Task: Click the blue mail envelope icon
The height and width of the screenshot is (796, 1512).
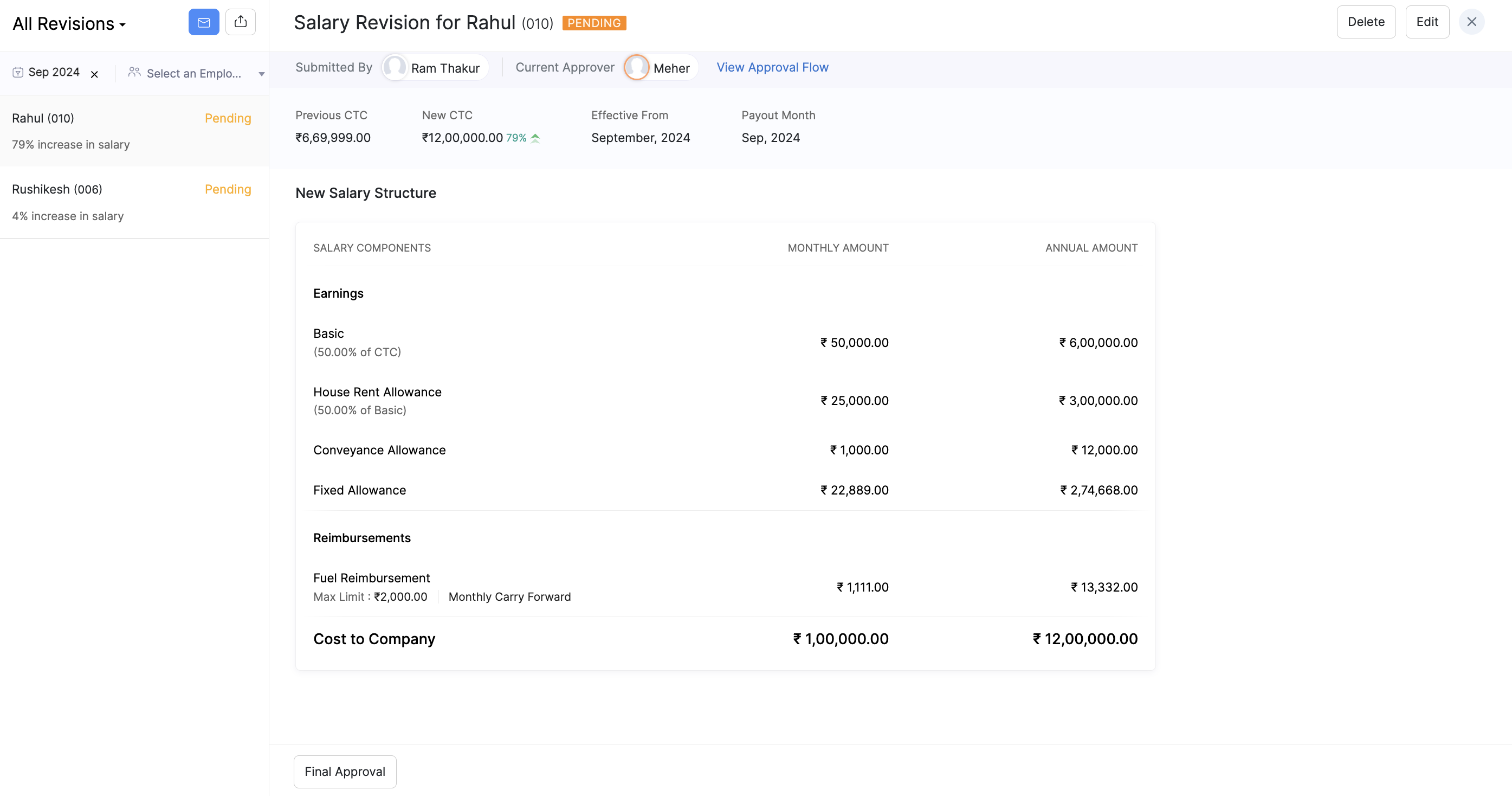Action: pos(204,22)
